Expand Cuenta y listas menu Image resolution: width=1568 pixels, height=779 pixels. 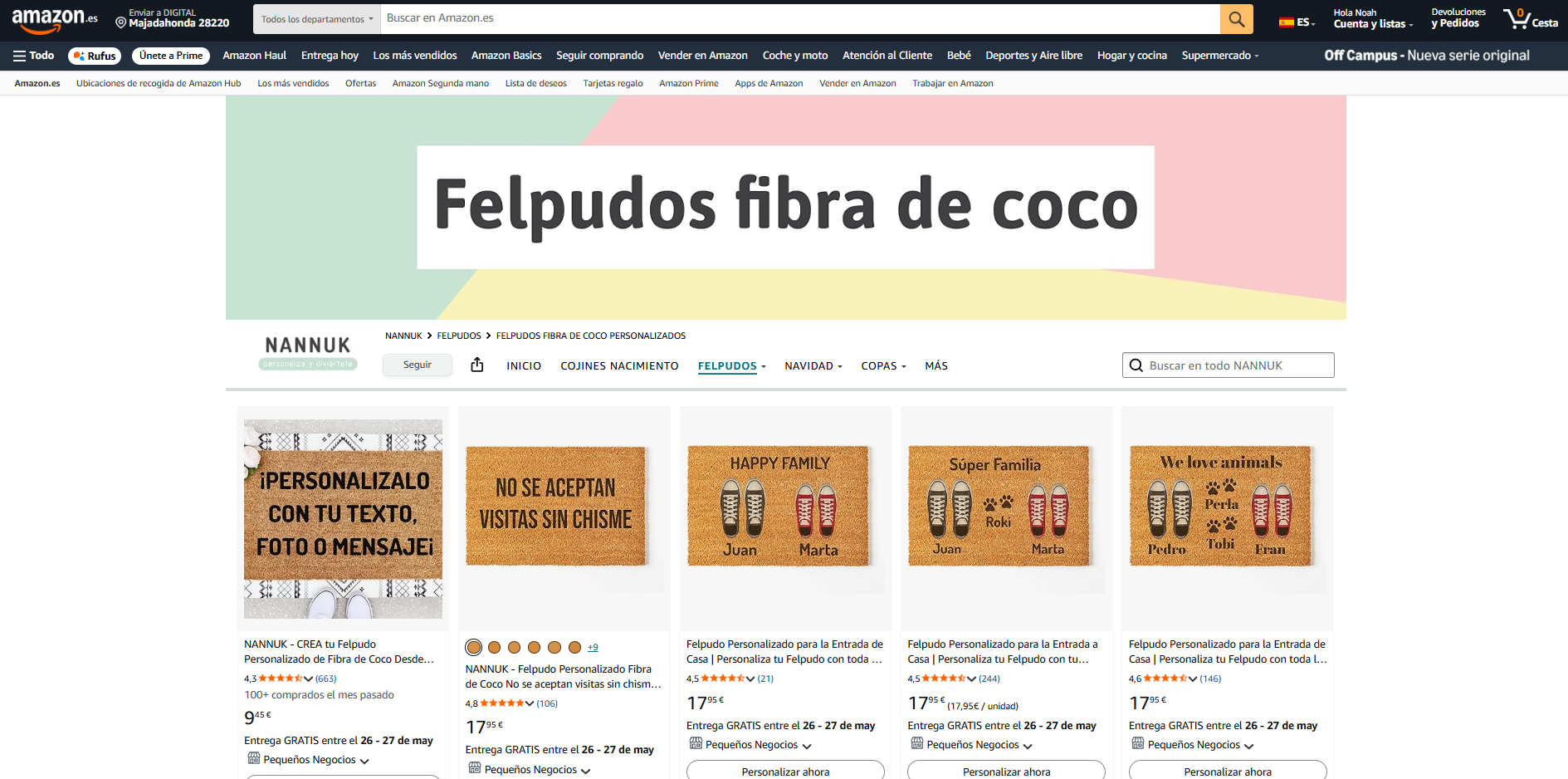1373,18
